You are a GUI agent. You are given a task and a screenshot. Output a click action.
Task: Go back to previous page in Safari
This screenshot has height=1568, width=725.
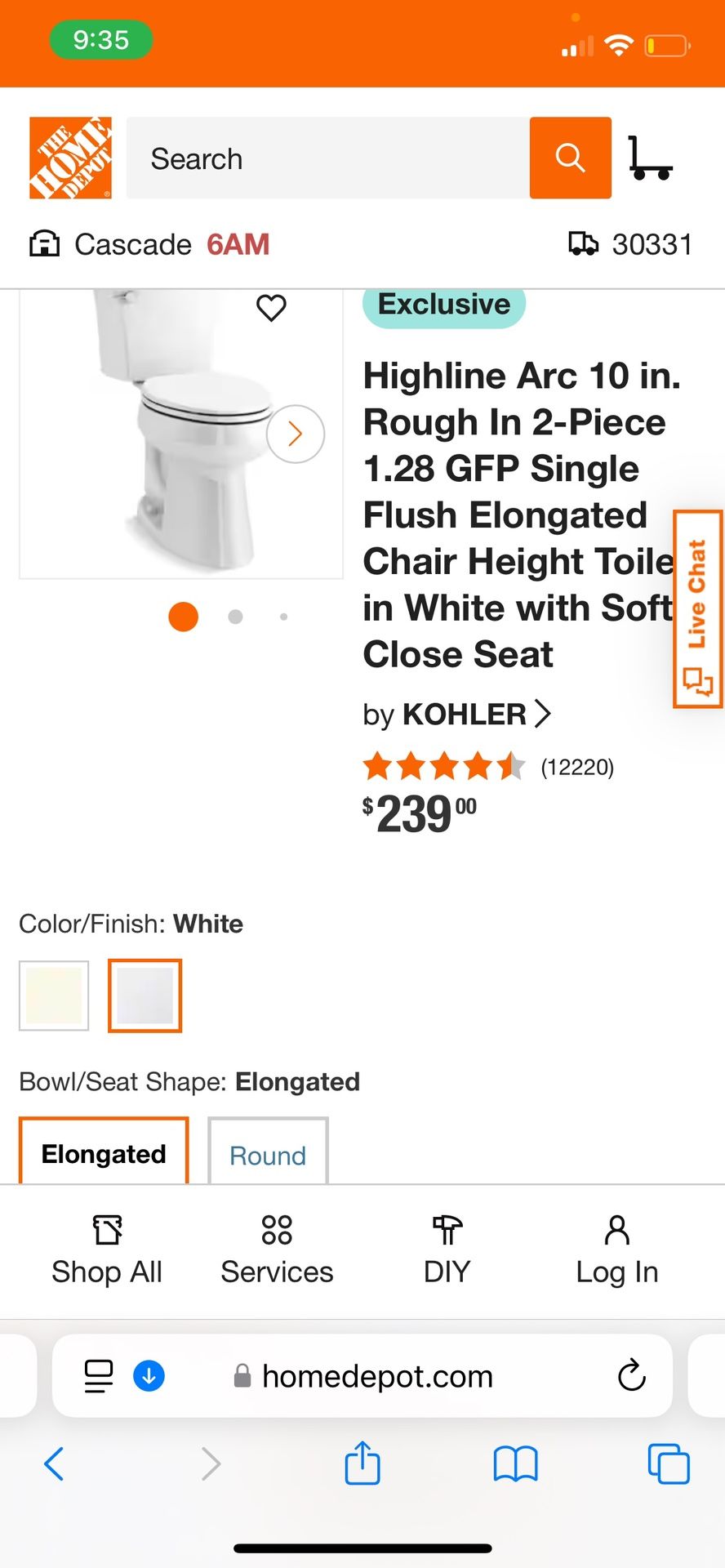coord(54,1463)
